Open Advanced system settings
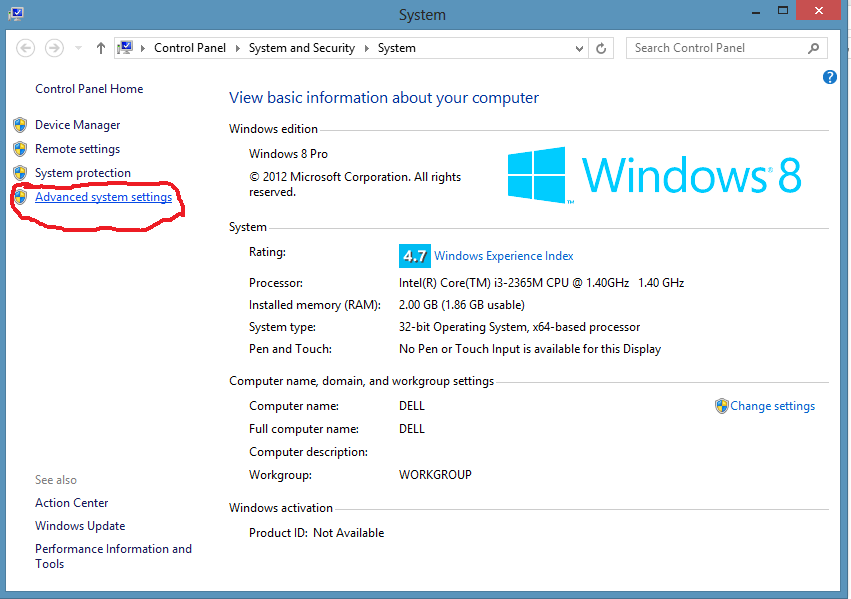The image size is (851, 599). pyautogui.click(x=104, y=196)
